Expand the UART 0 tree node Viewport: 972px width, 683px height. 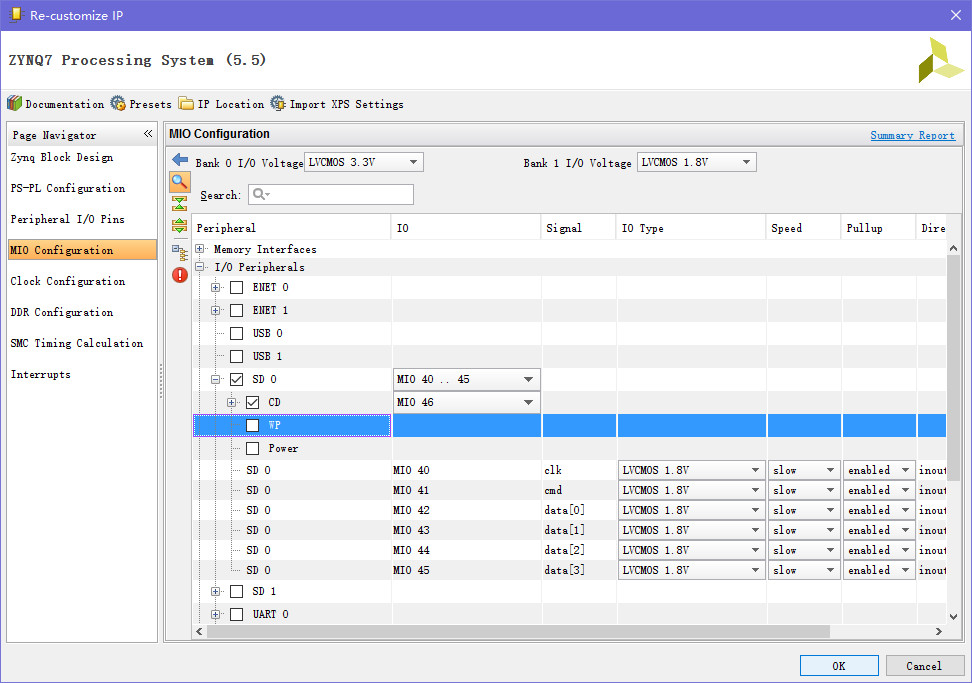click(215, 614)
